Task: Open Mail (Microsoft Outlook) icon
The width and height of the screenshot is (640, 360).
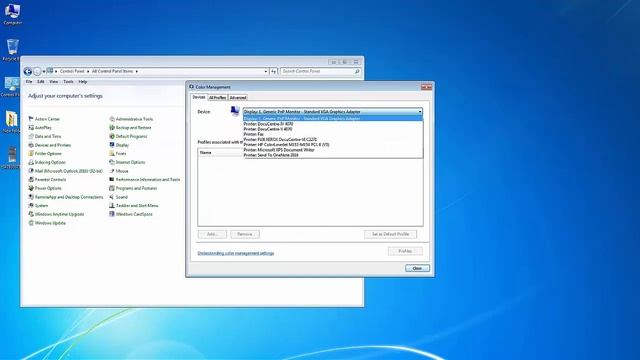Action: (31, 171)
